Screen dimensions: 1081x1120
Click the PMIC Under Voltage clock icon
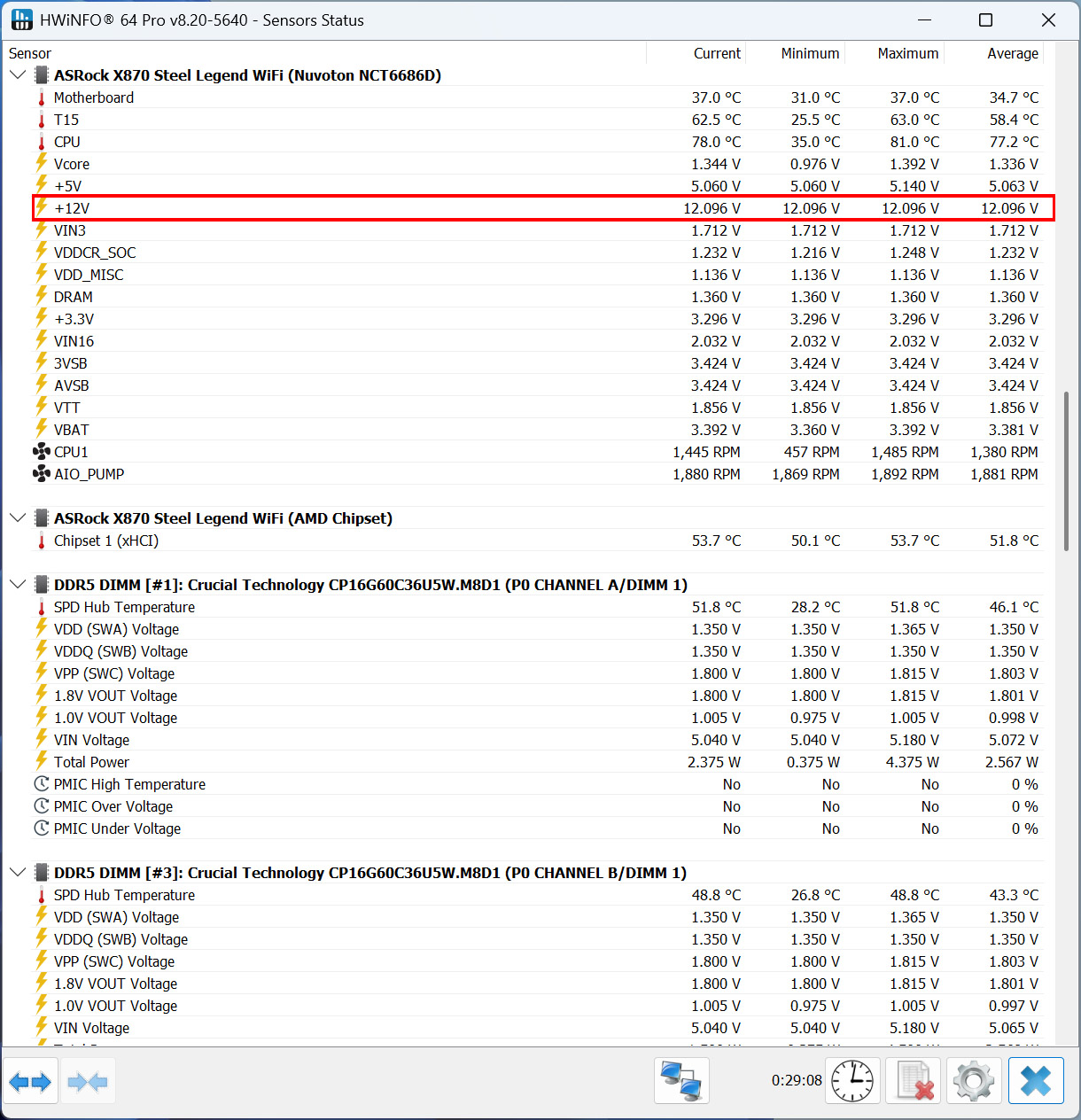click(x=42, y=828)
